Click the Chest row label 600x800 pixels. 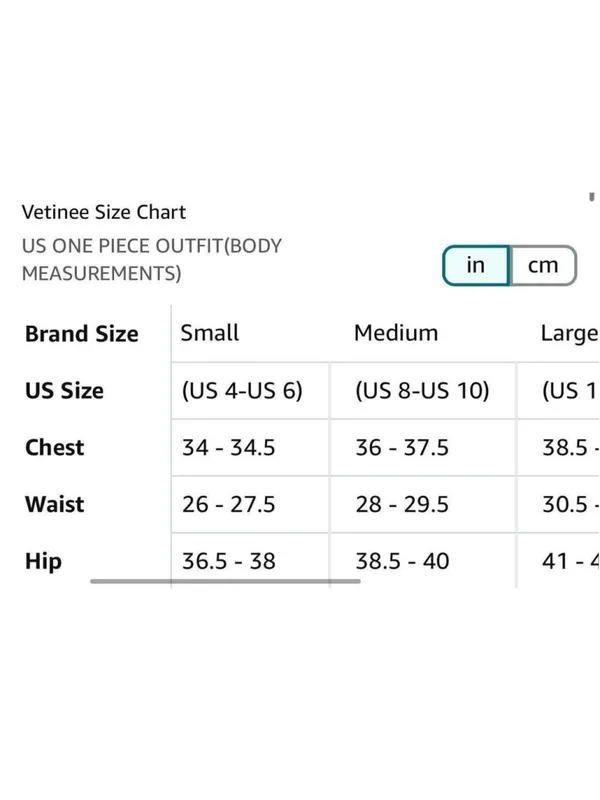point(55,448)
